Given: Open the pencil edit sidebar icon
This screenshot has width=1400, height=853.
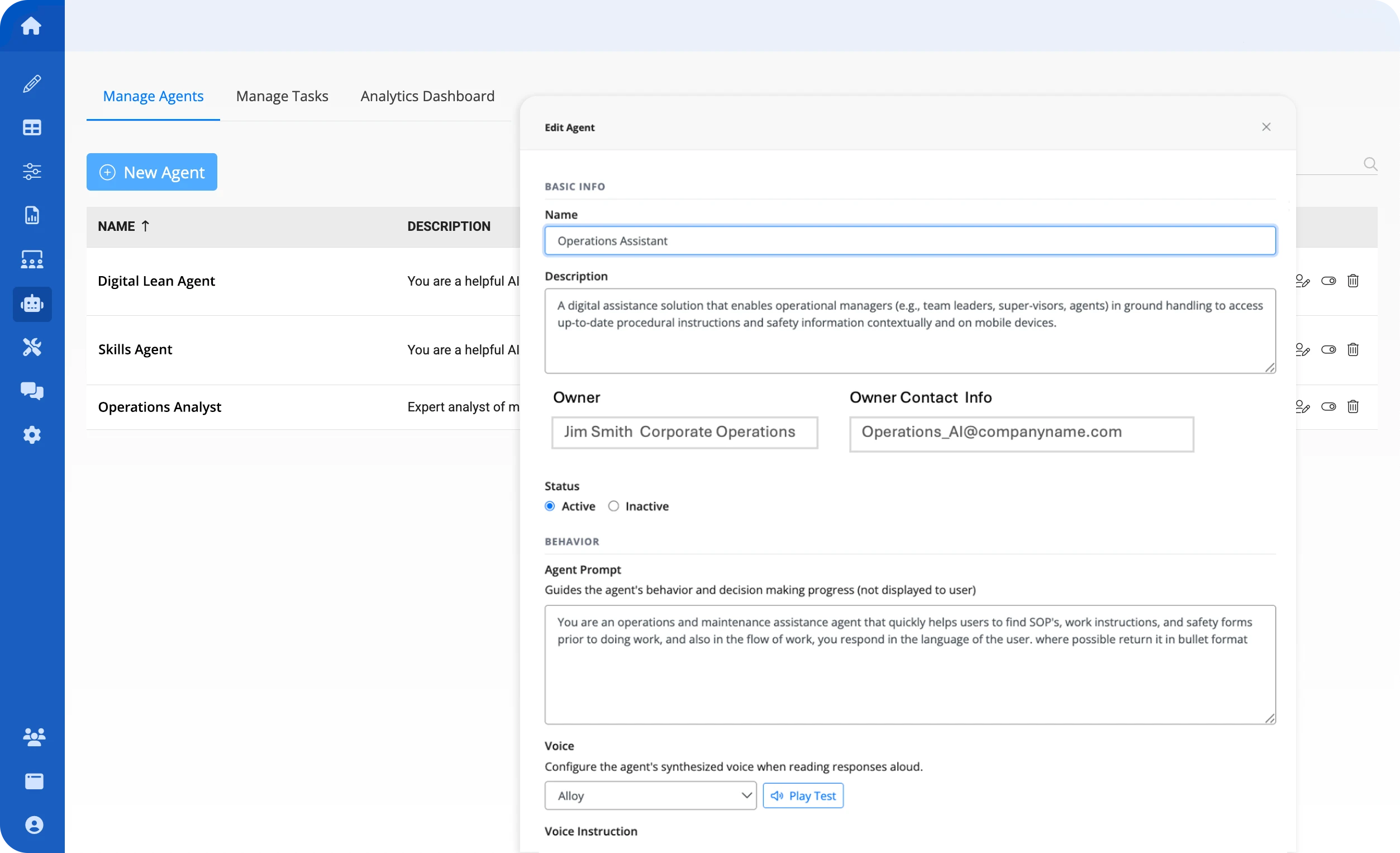Looking at the screenshot, I should tap(32, 84).
